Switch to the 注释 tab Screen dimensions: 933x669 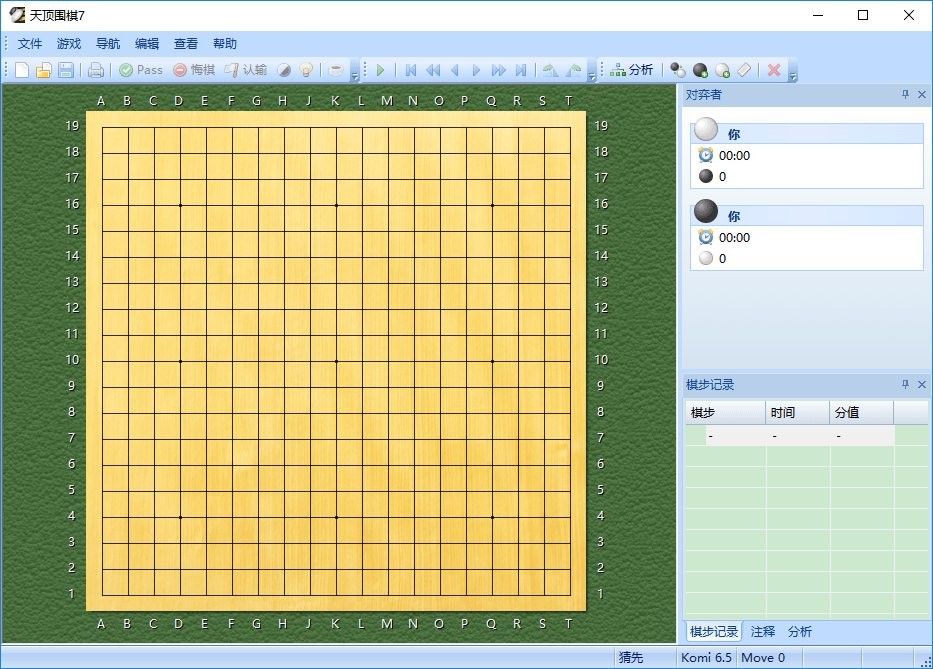pos(762,631)
